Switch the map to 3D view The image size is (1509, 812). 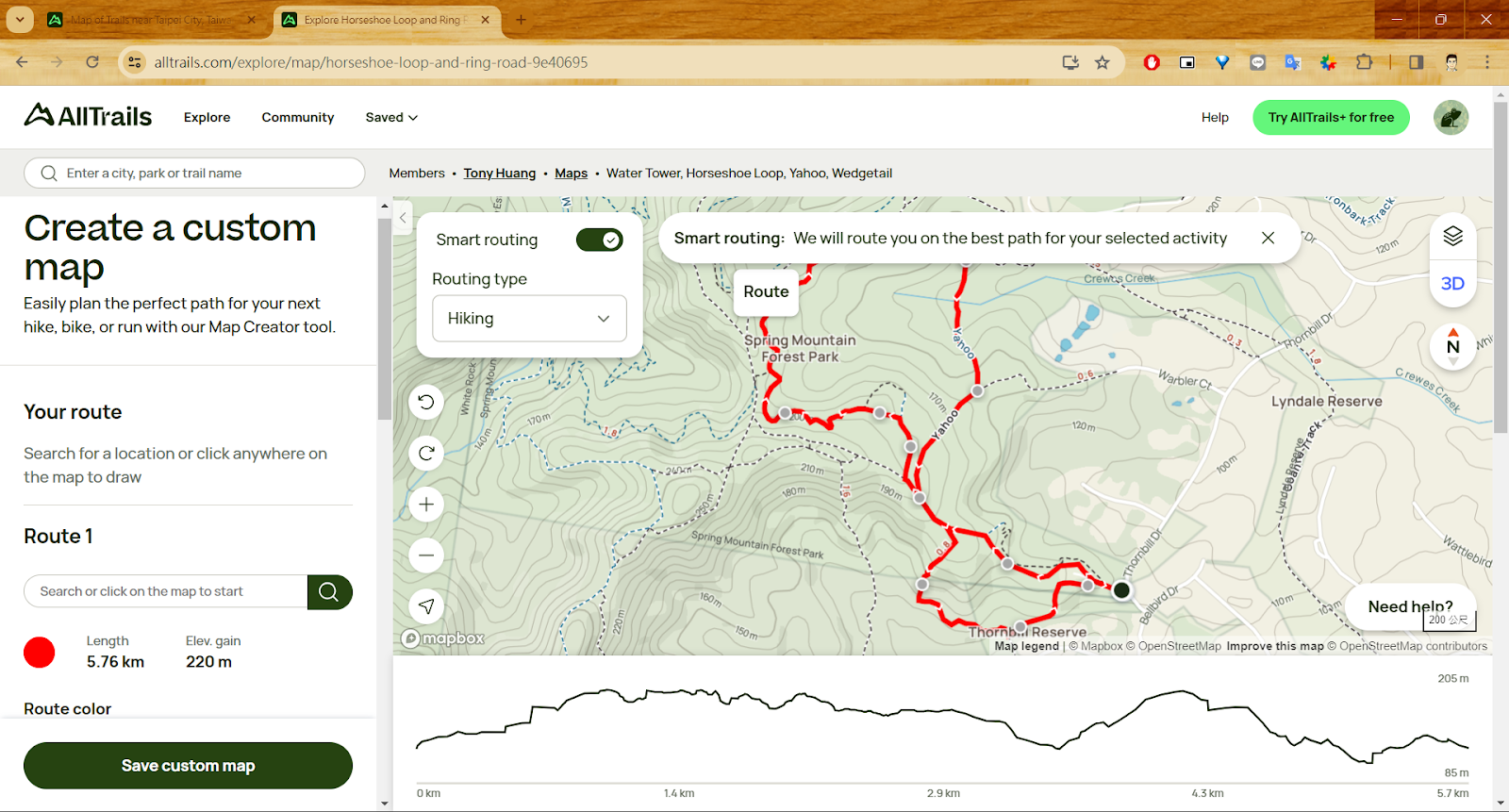1453,284
